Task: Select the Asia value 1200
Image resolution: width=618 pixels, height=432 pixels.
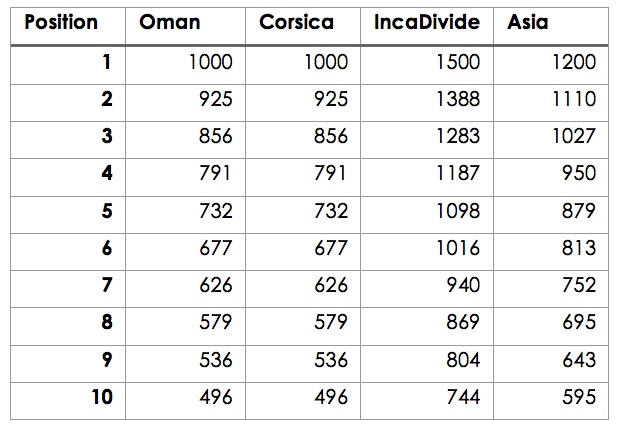Action: (573, 62)
